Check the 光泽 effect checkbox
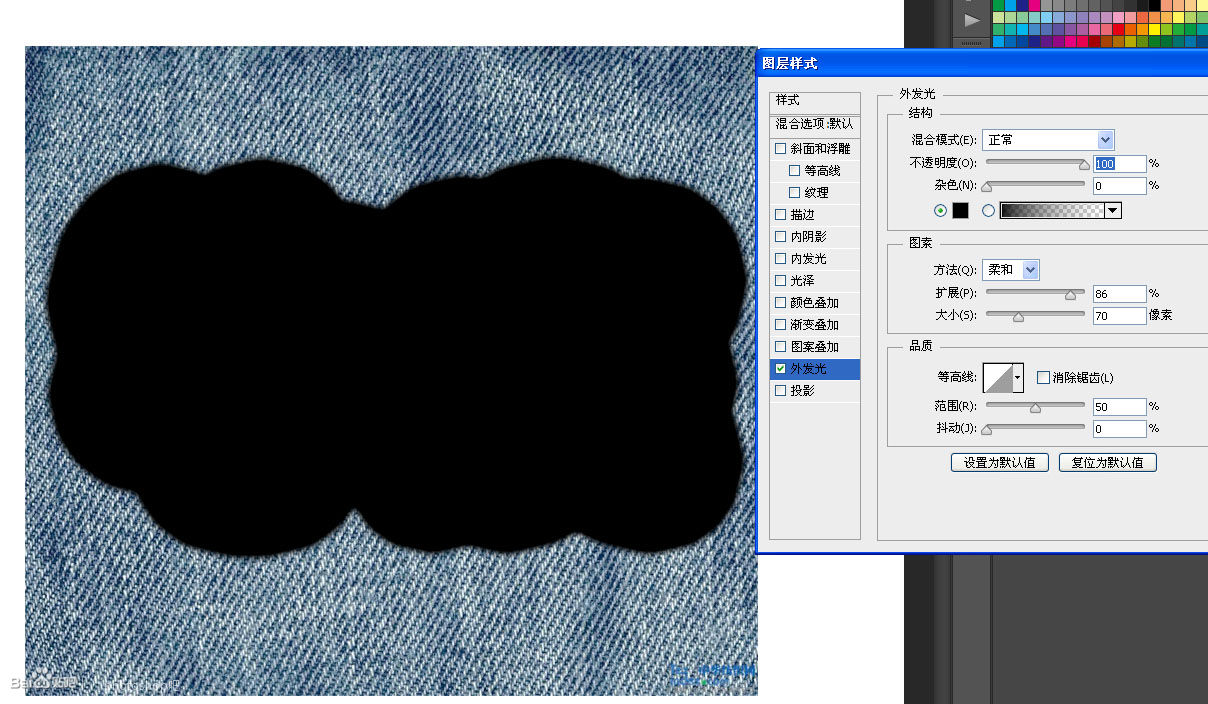The width and height of the screenshot is (1208, 704). click(x=781, y=281)
